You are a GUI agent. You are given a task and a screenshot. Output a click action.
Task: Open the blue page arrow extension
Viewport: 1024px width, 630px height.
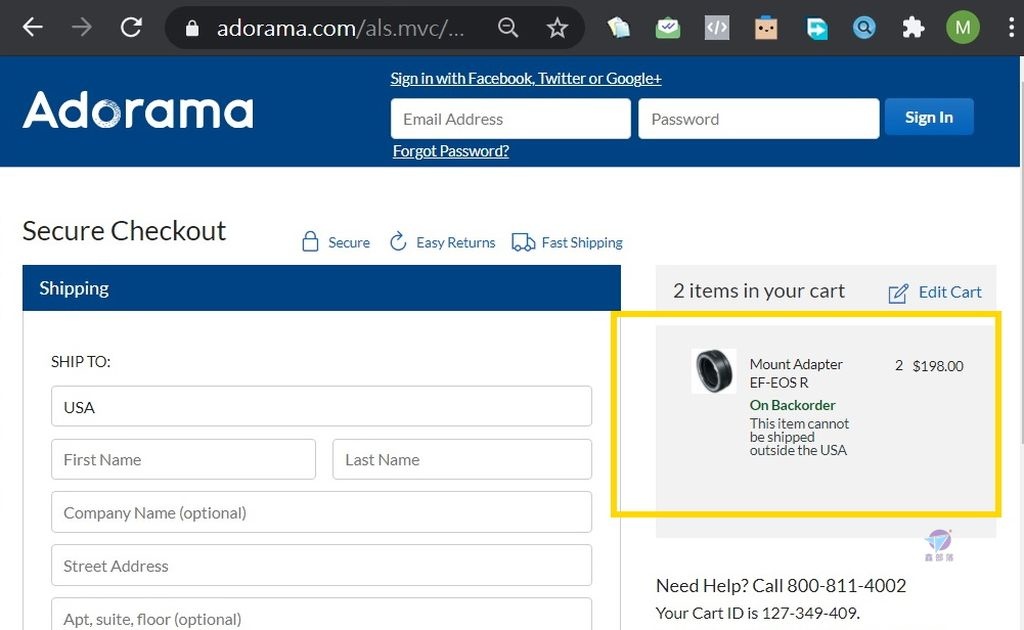[x=816, y=28]
